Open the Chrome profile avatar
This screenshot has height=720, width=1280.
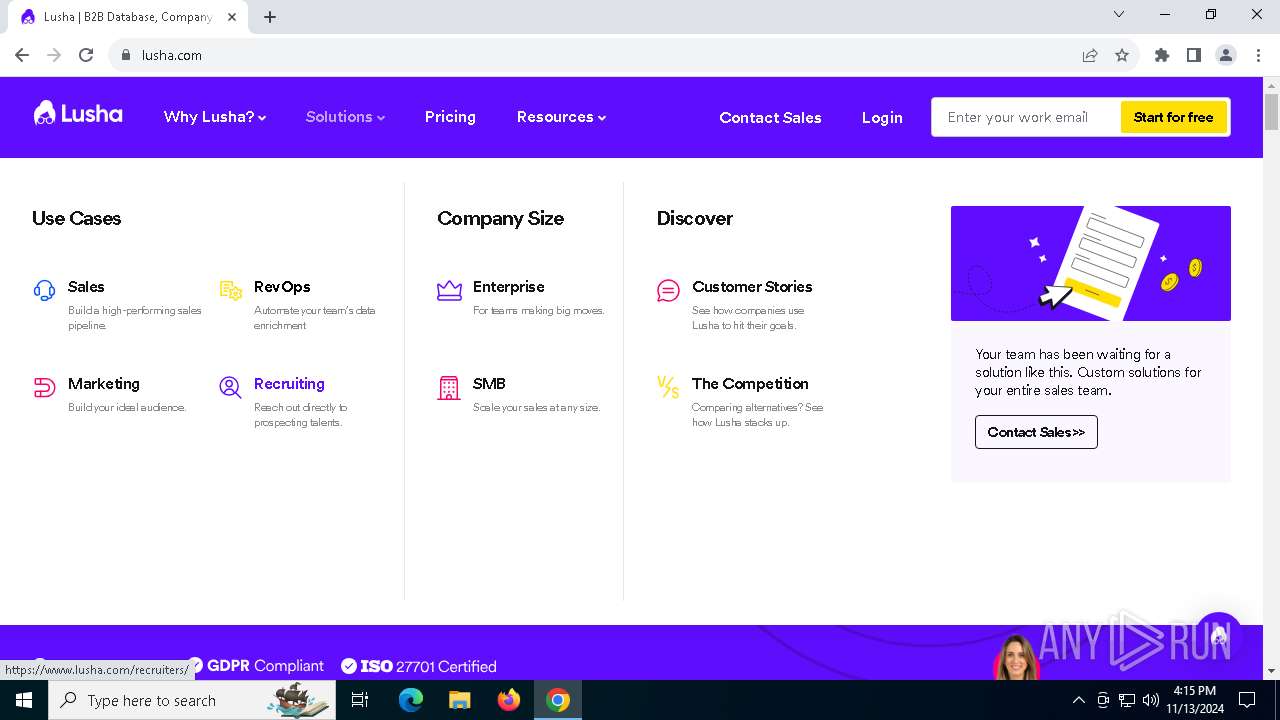pos(1226,55)
